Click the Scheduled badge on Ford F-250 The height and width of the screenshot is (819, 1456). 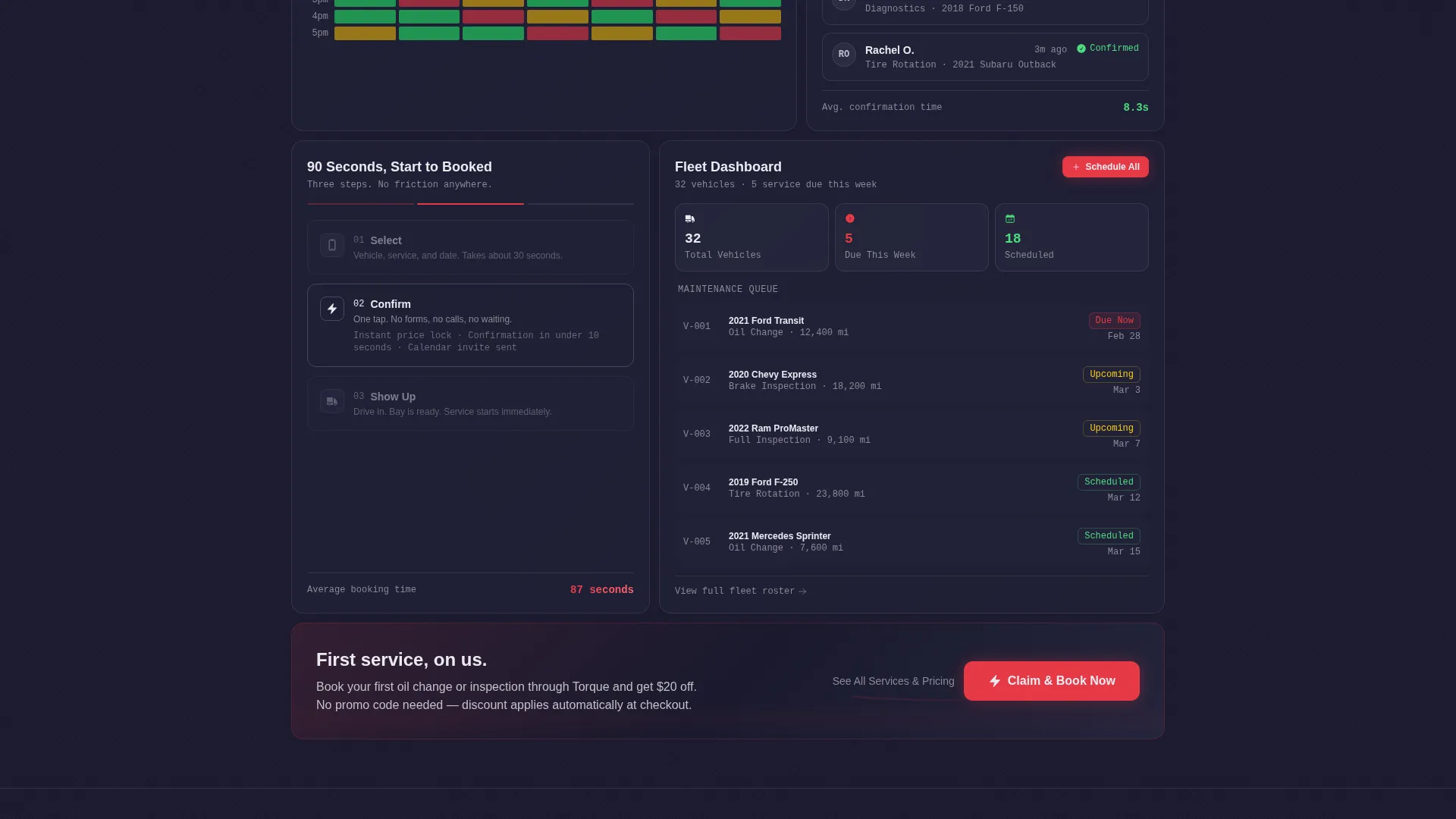(x=1109, y=482)
